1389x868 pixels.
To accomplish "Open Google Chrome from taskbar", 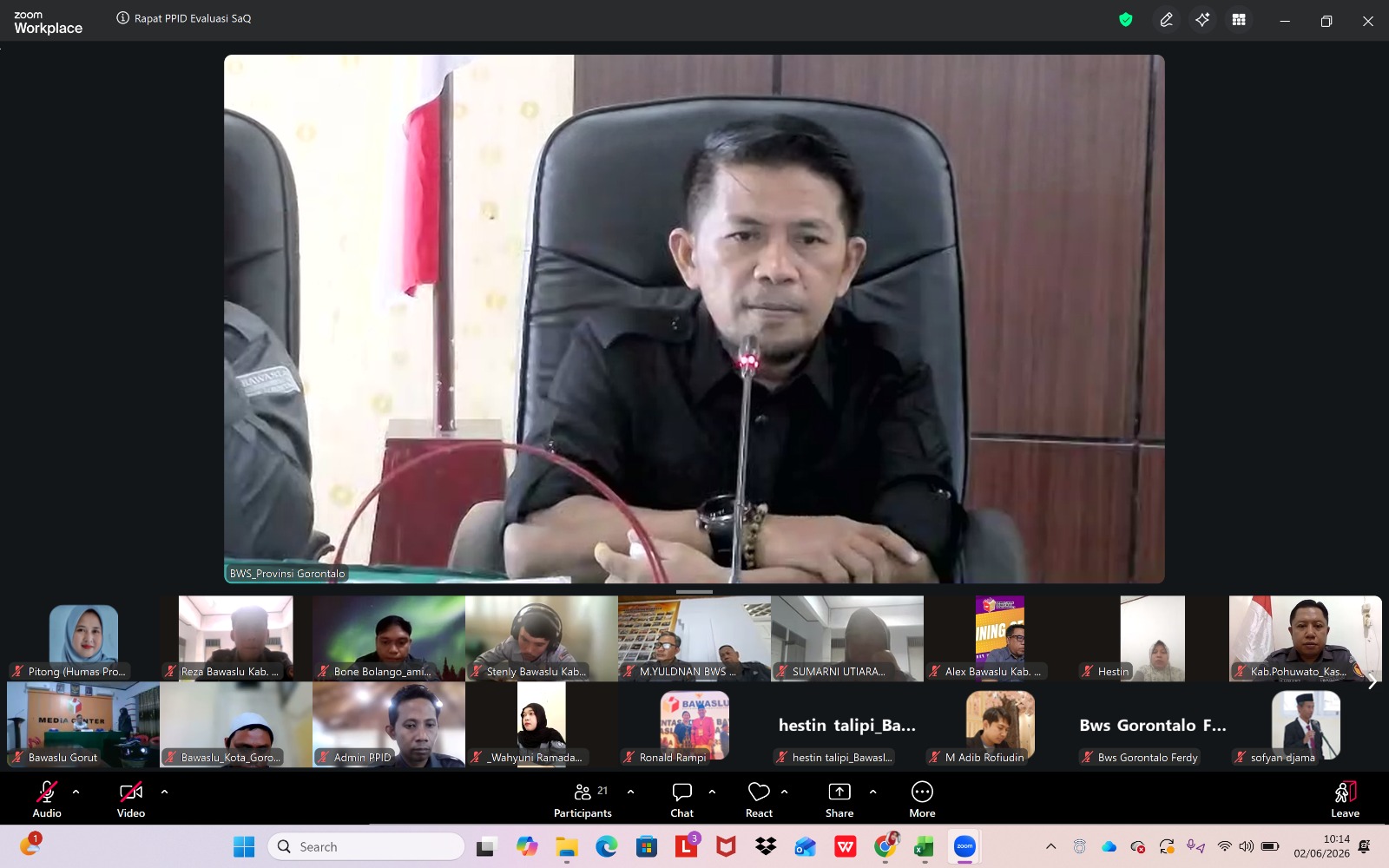I will (x=885, y=846).
